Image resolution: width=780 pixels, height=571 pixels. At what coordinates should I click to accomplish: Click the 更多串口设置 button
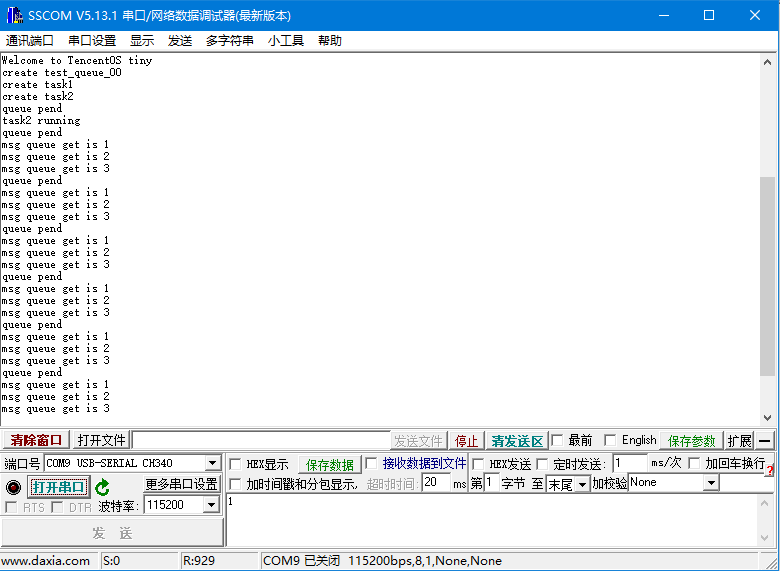pos(182,484)
